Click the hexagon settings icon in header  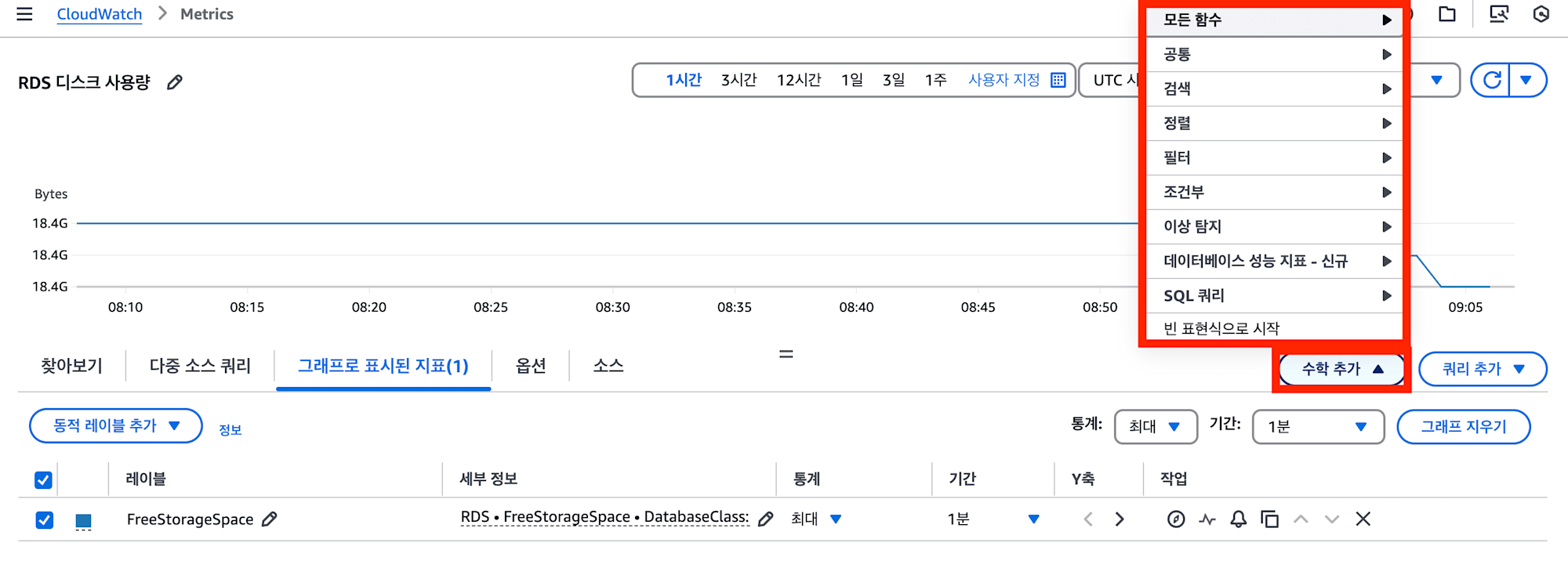(1541, 14)
